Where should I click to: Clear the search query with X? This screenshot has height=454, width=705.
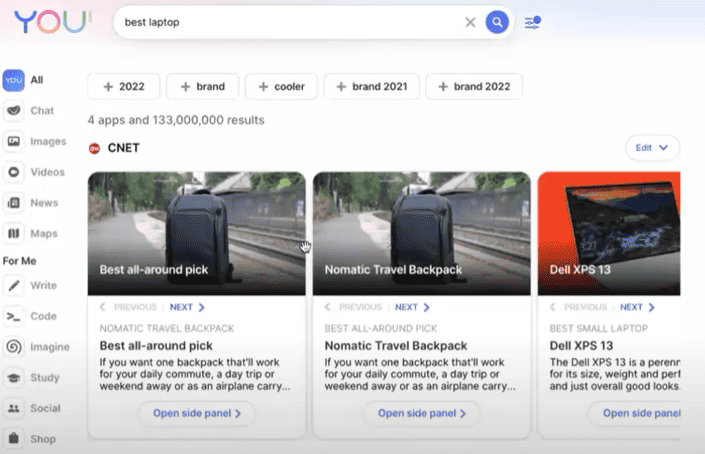pos(470,22)
